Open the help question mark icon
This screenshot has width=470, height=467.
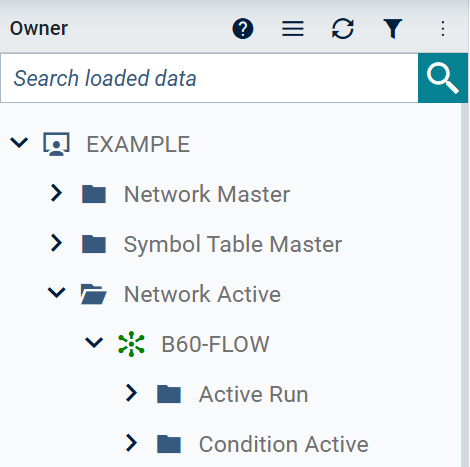[x=243, y=29]
